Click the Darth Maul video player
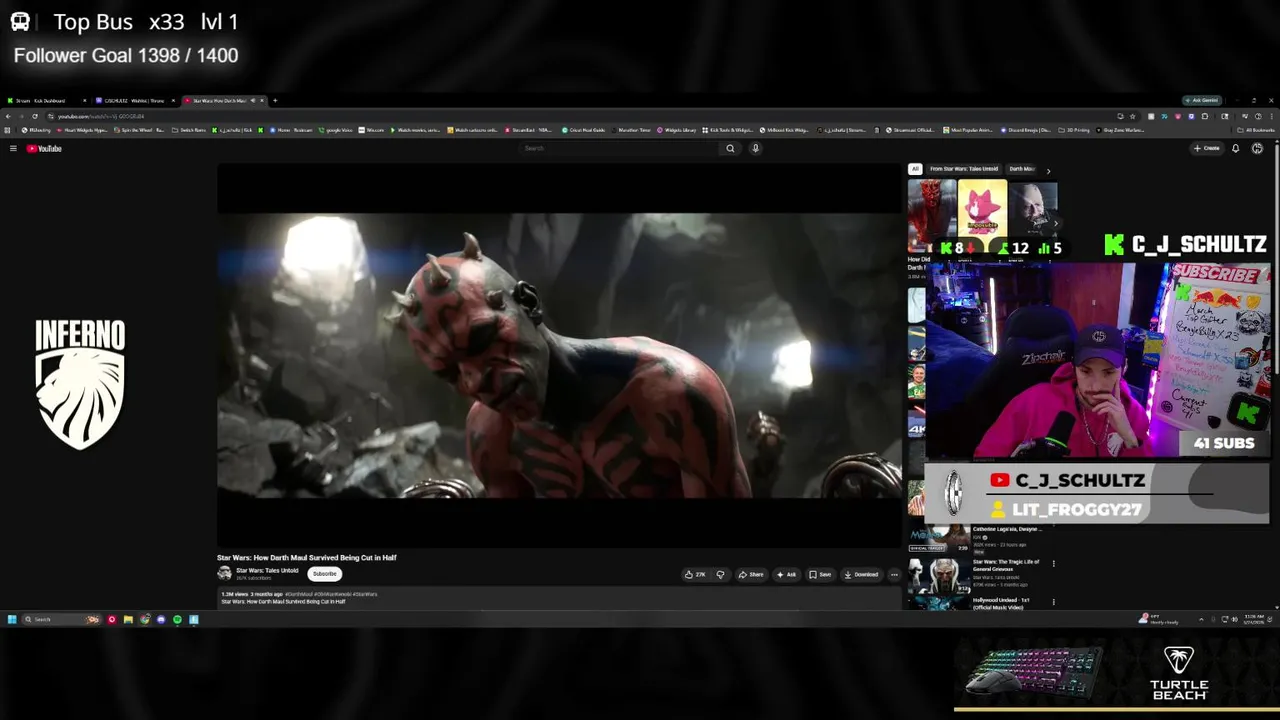Viewport: 1280px width, 720px height. pos(559,355)
